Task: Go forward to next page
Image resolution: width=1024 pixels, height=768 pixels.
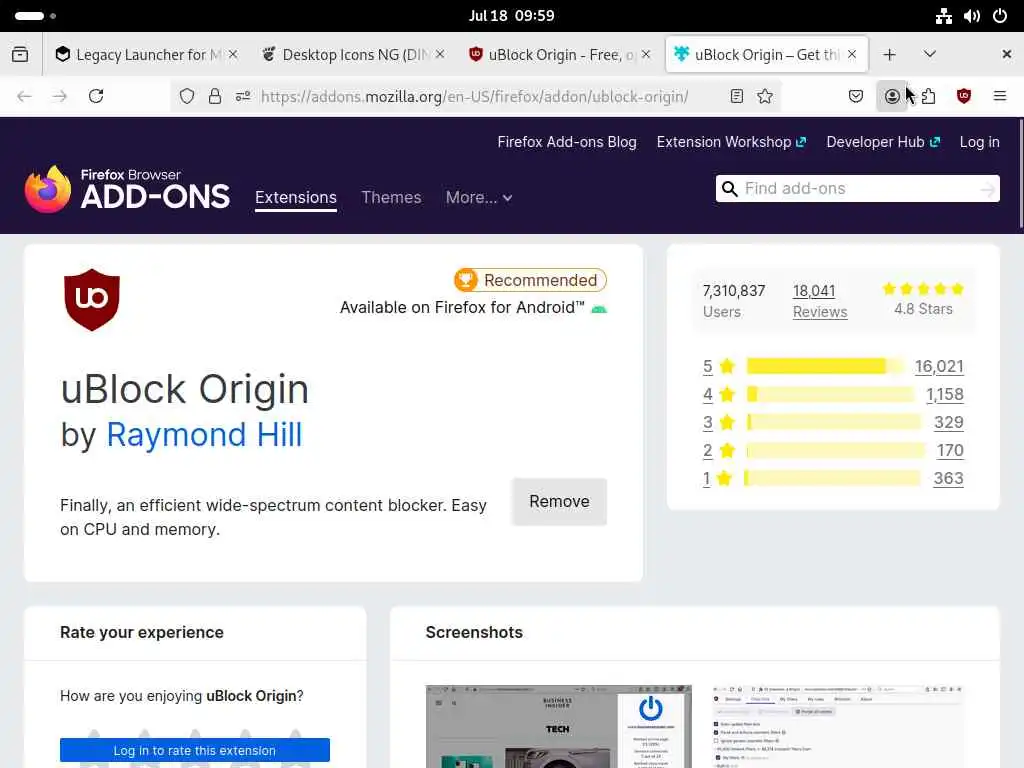Action: (59, 97)
